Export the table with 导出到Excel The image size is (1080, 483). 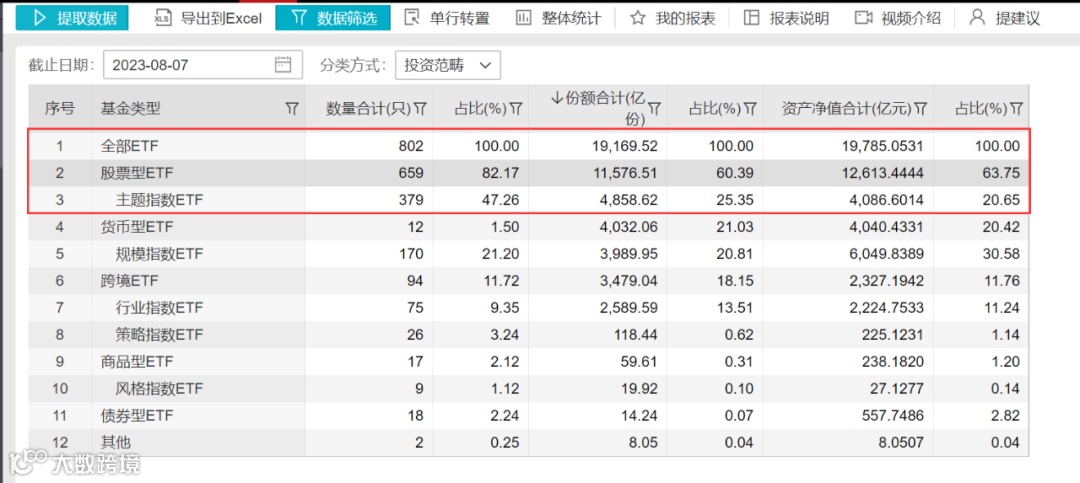point(209,18)
